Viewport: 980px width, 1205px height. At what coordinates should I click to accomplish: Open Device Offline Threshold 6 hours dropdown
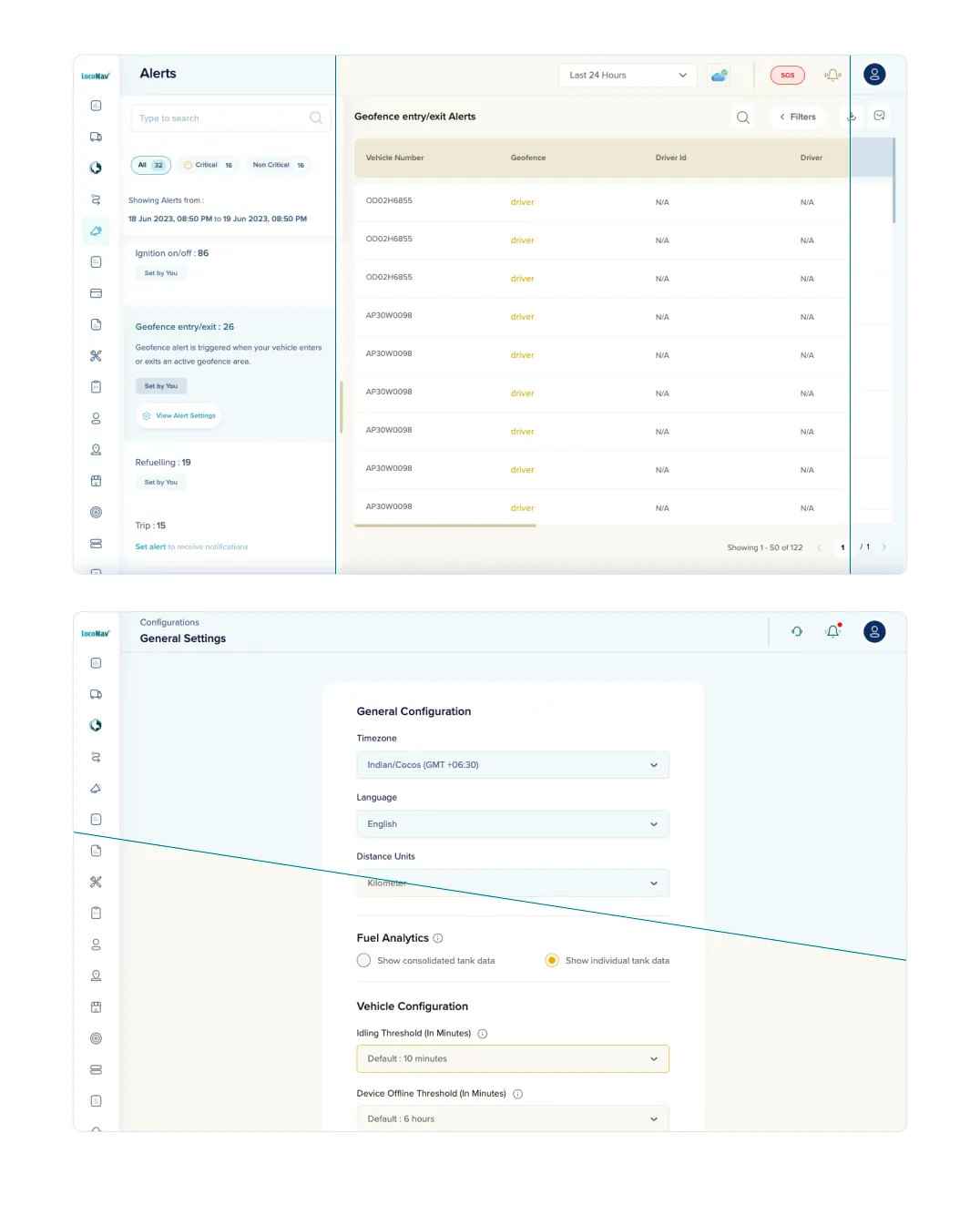click(x=513, y=1118)
